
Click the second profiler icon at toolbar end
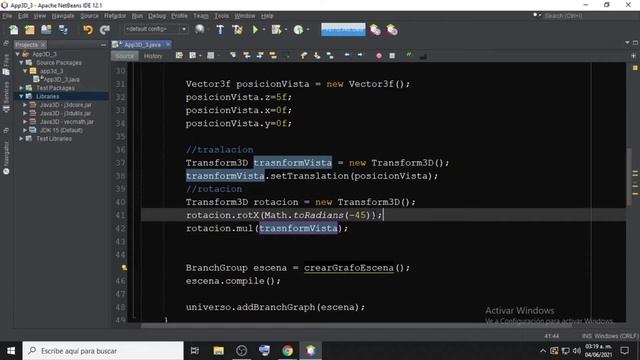(x=392, y=30)
